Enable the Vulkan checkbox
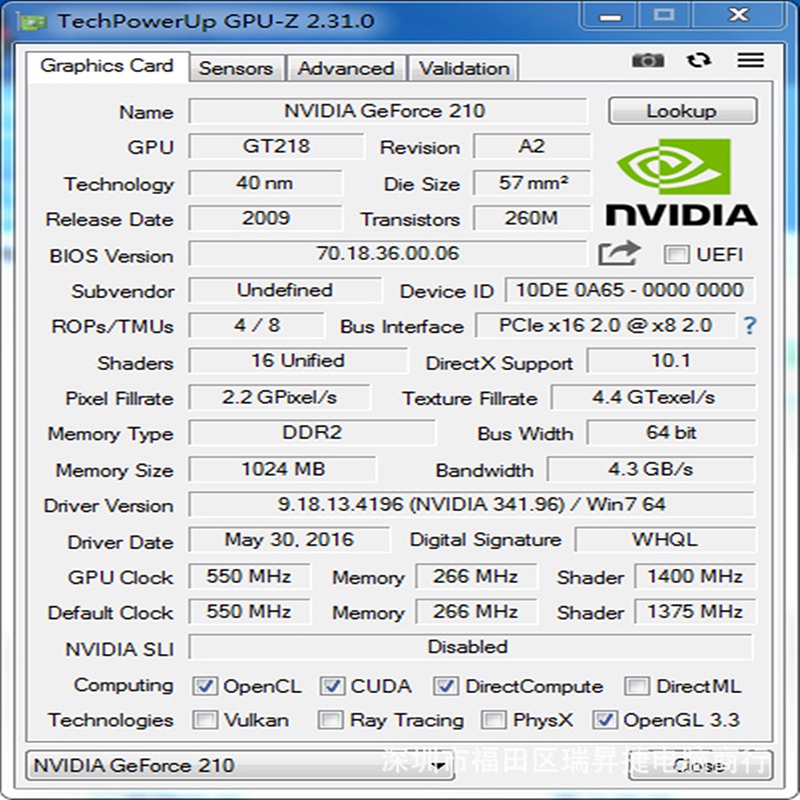The image size is (800, 800). 204,721
